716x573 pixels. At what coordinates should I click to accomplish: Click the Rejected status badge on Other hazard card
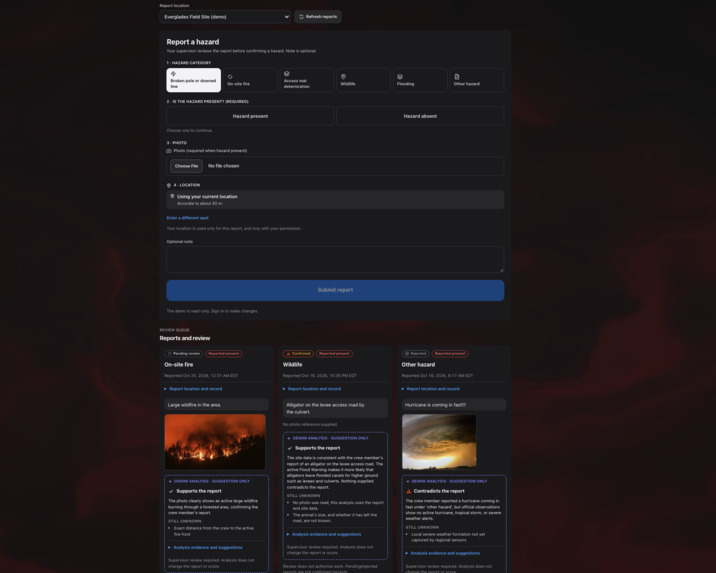(x=415, y=353)
